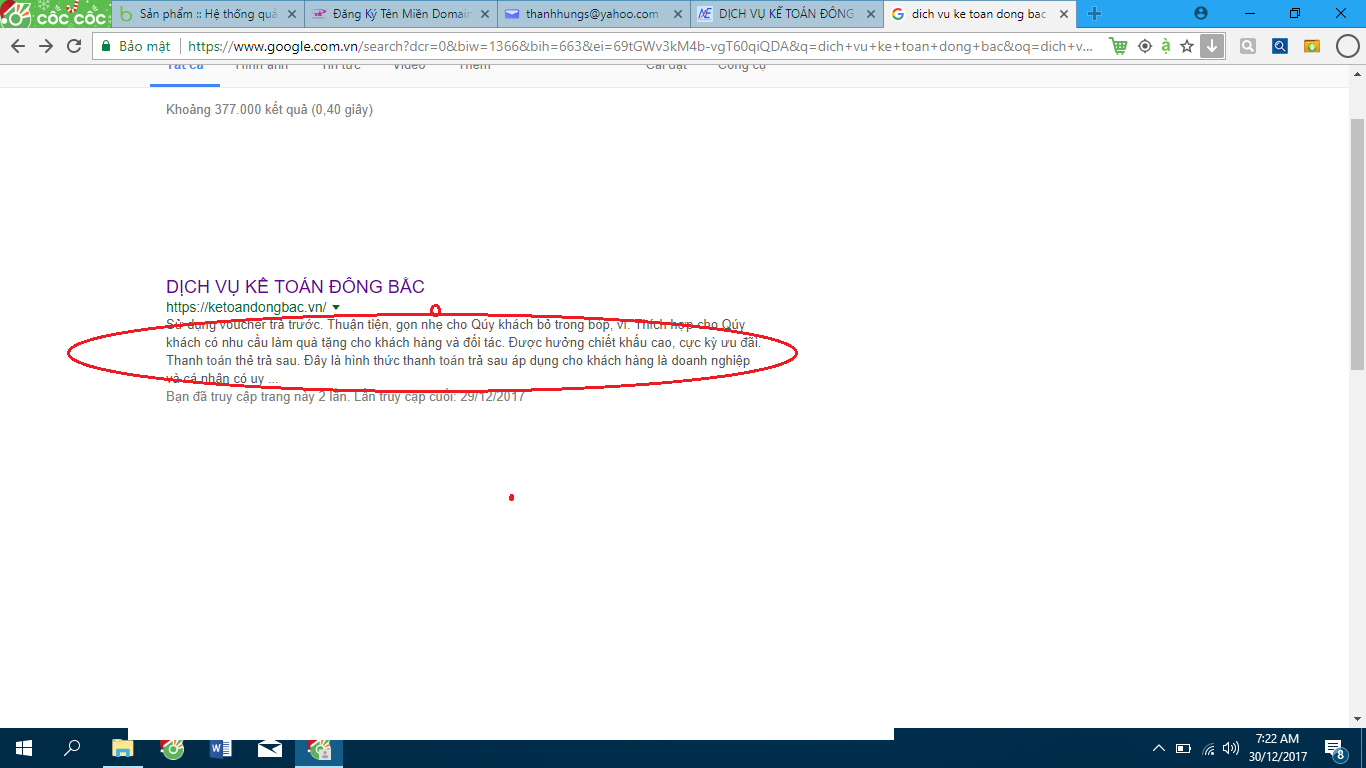Toggle Vietnamese typing 'à' icon
This screenshot has height=768, width=1366.
1165,46
